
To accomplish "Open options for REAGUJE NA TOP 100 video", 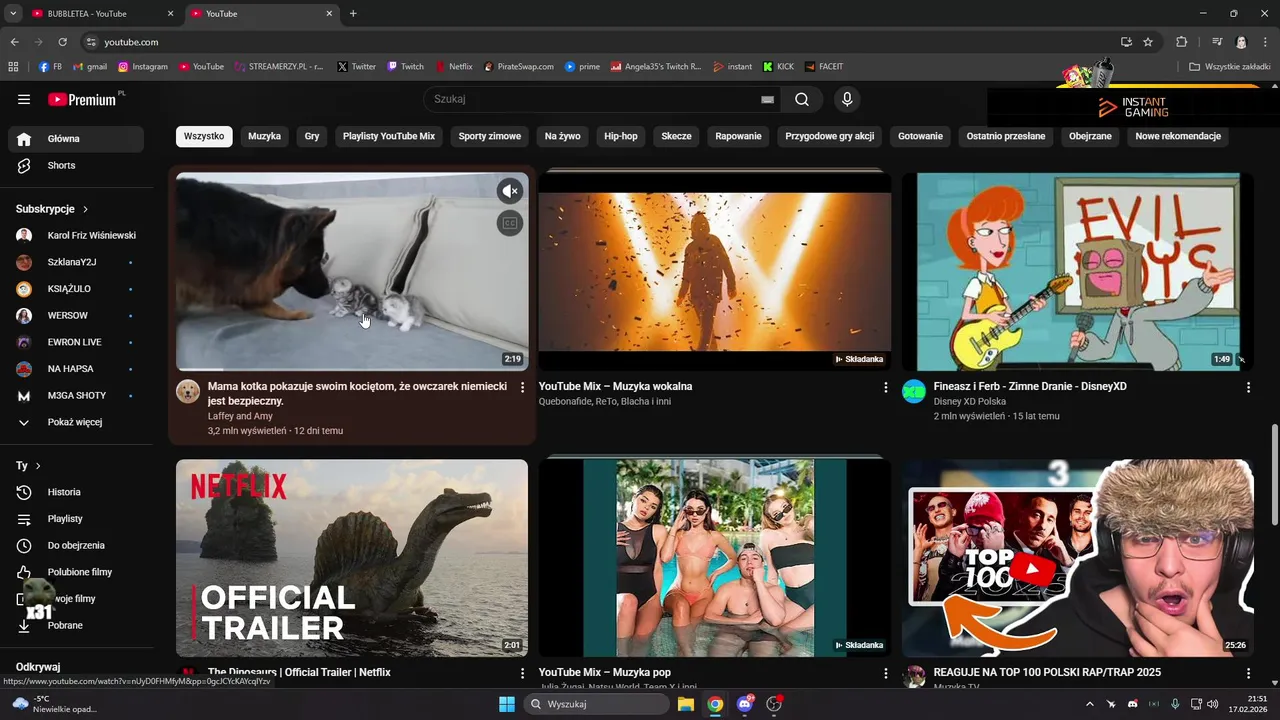I will point(1248,673).
